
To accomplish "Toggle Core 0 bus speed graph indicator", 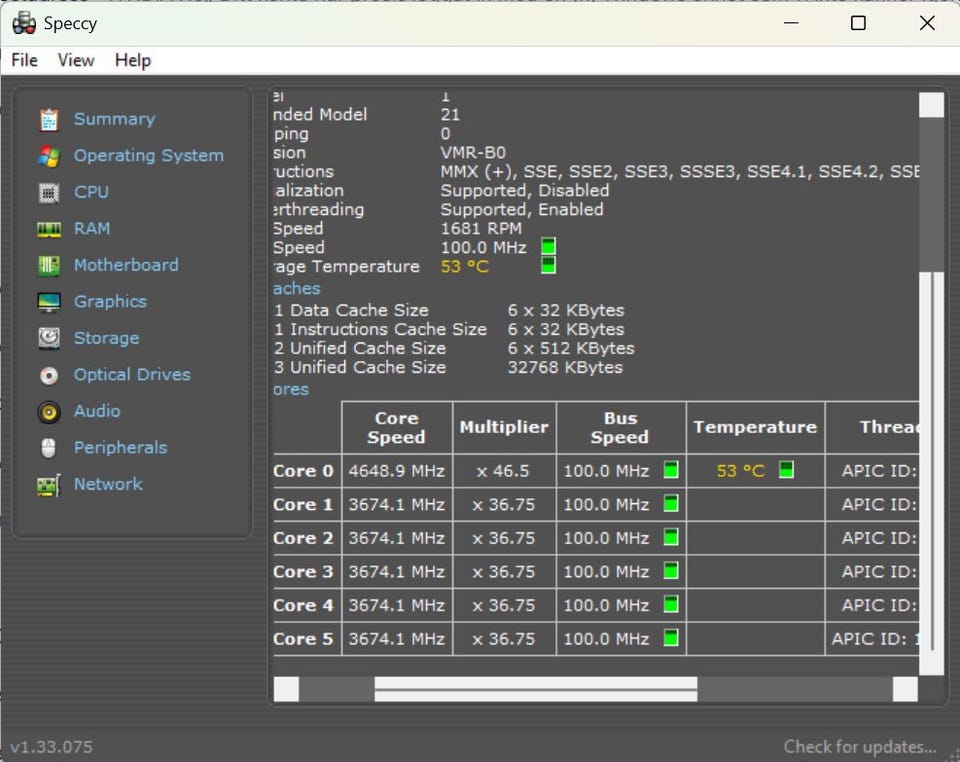I will click(x=671, y=470).
